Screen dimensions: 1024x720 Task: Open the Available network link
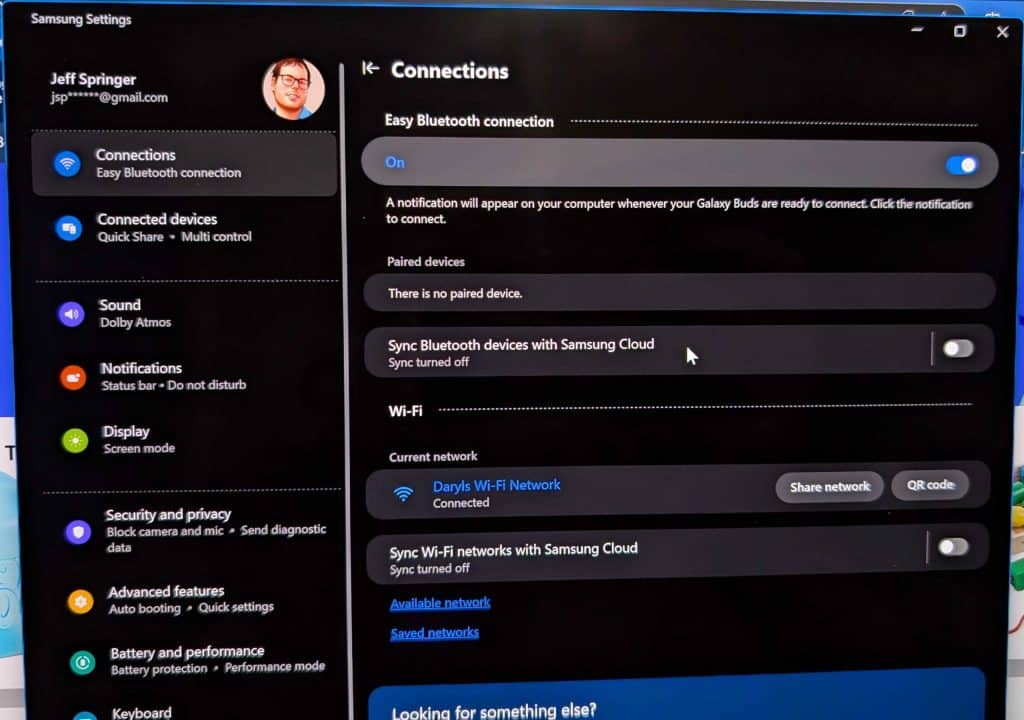440,603
